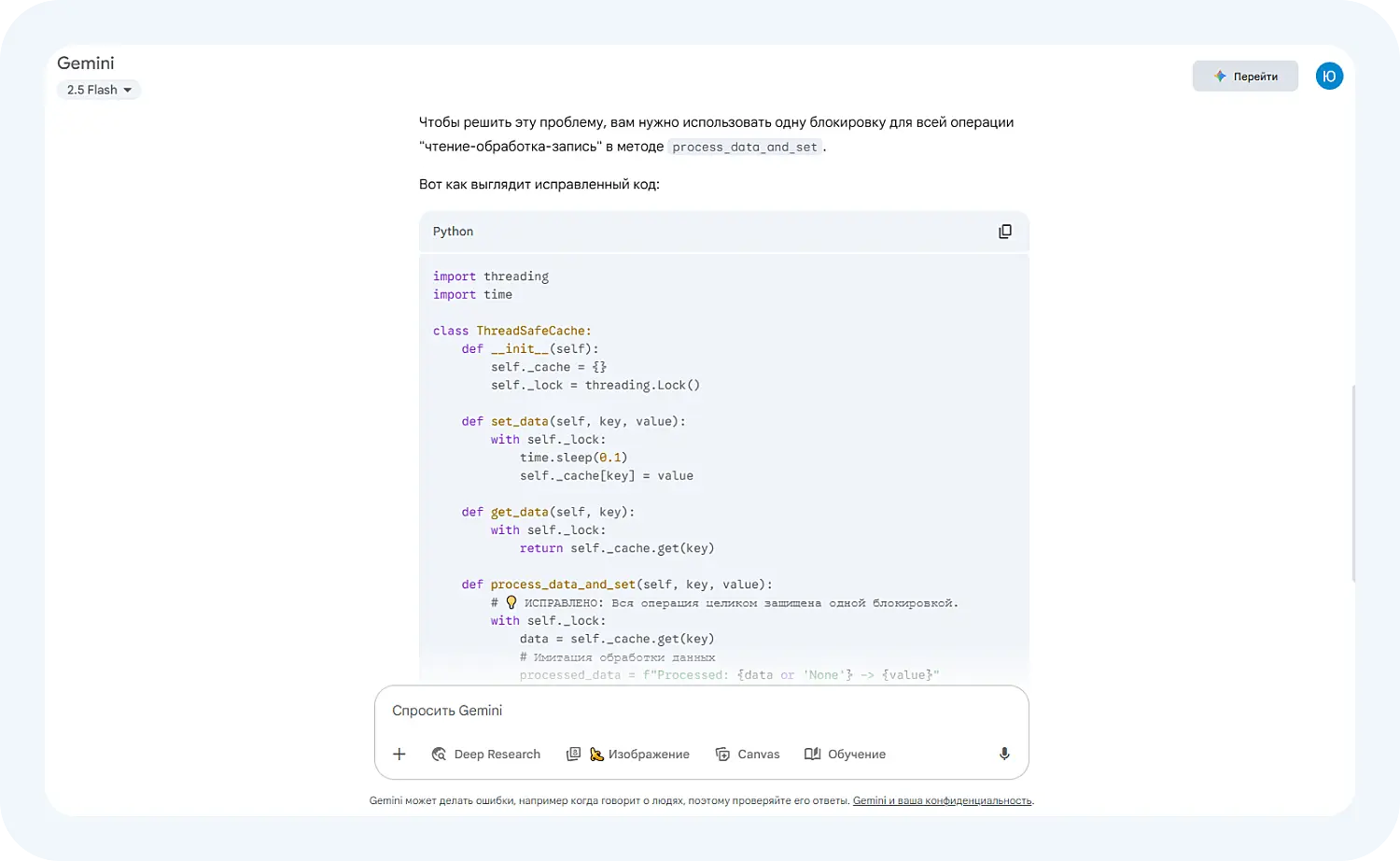
Task: Select the Deep Research magnifier icon
Action: [439, 754]
